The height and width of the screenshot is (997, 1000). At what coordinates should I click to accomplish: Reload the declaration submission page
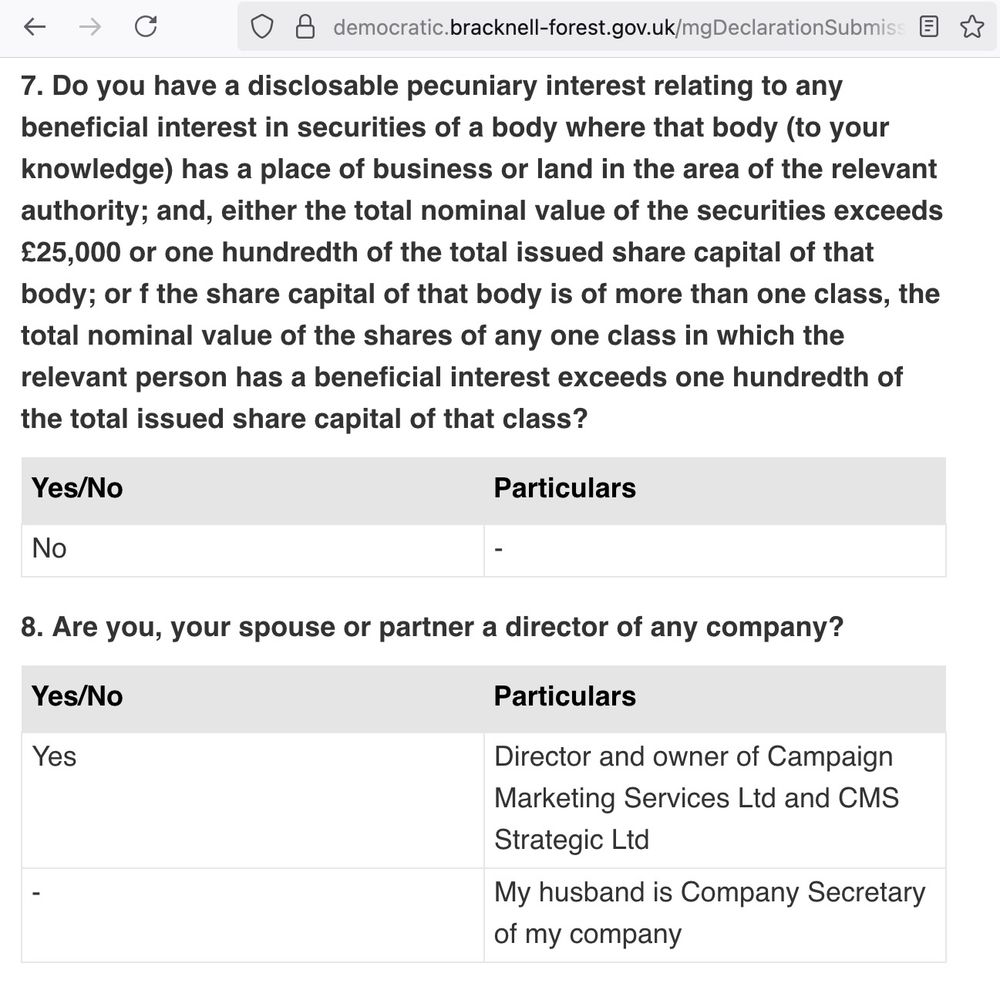coord(146,26)
